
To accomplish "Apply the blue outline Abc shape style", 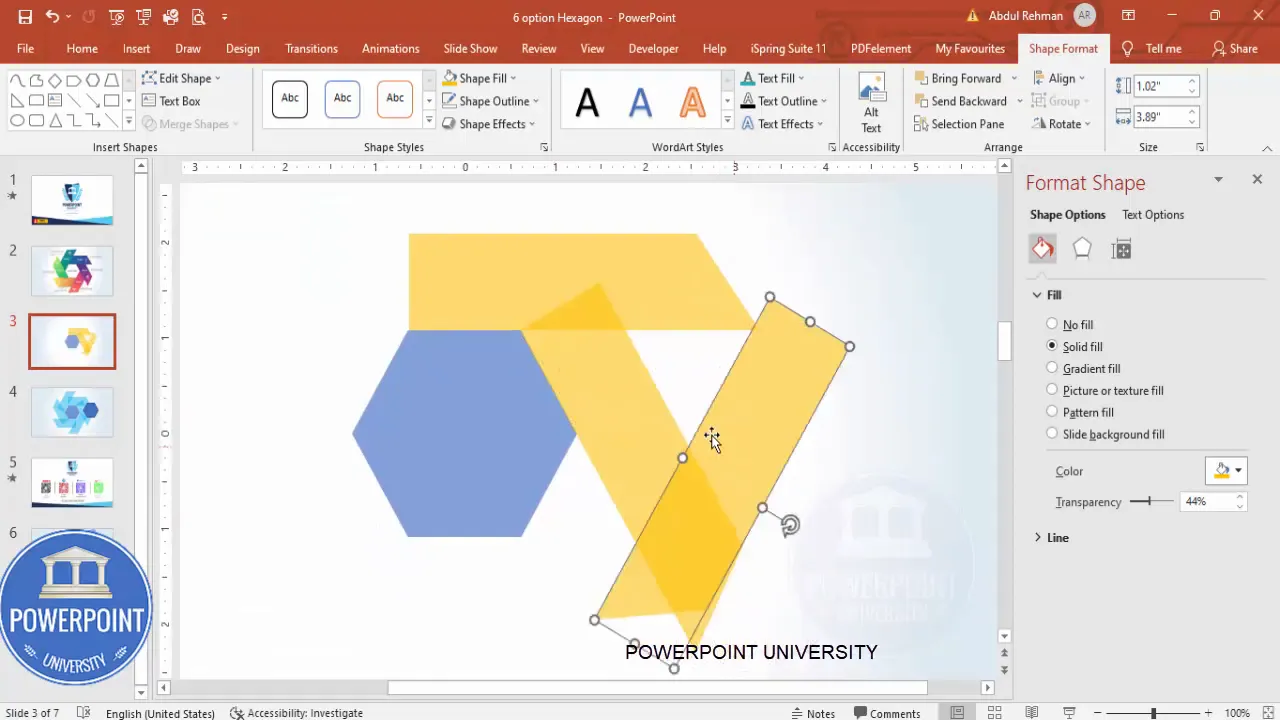I will (x=342, y=98).
